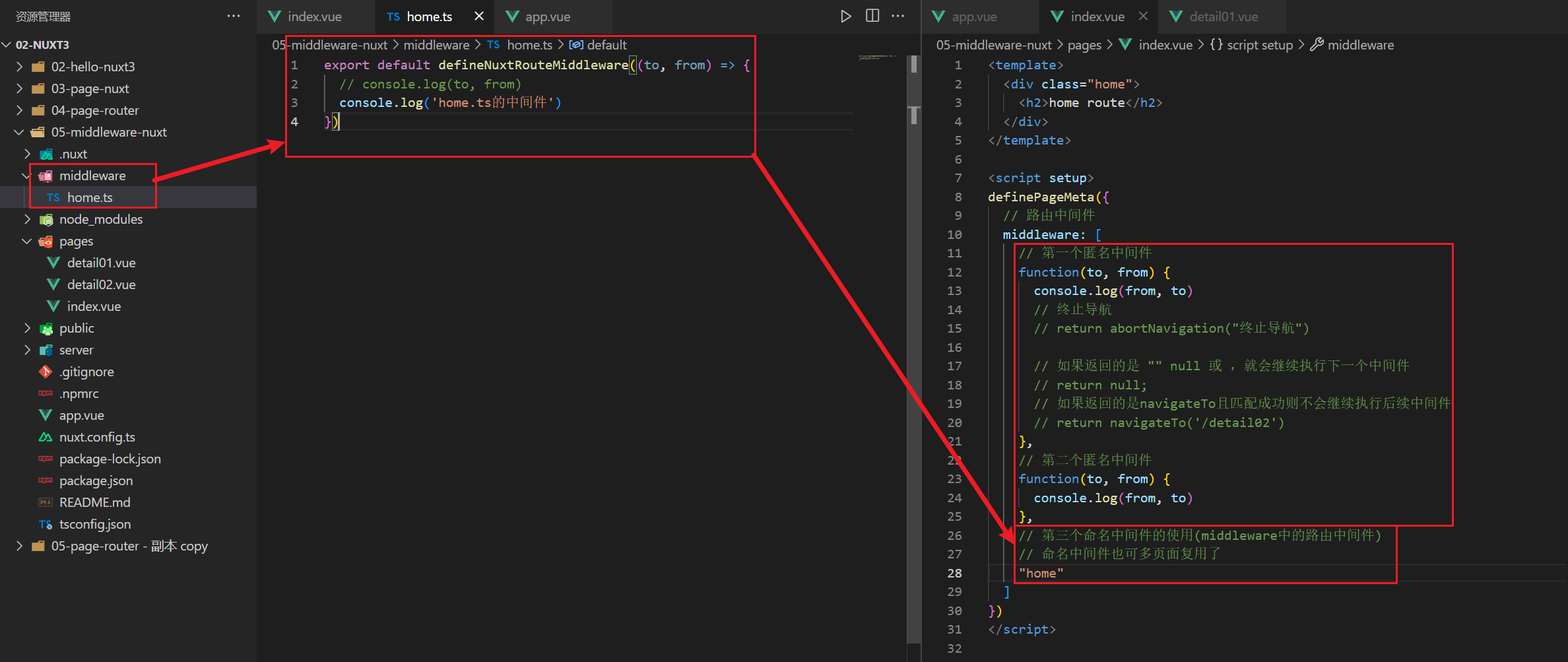Click the Split Editor icon

coord(872,16)
